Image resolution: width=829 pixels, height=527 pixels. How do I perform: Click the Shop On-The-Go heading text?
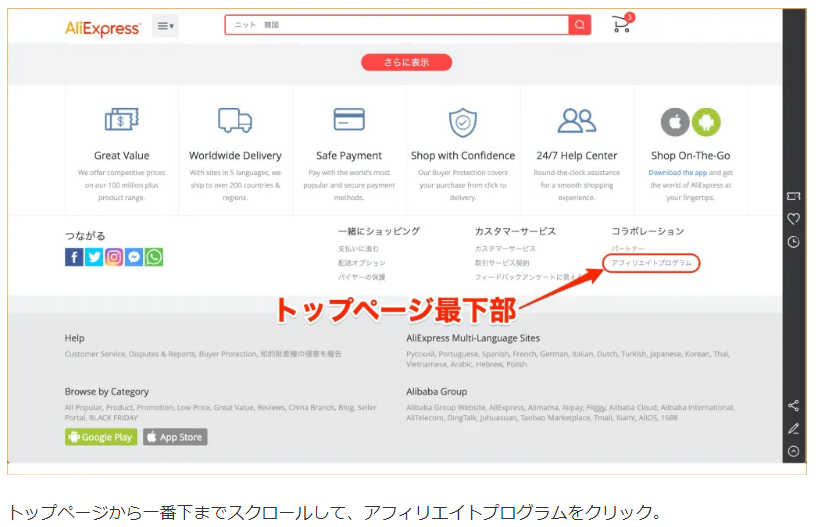point(690,156)
